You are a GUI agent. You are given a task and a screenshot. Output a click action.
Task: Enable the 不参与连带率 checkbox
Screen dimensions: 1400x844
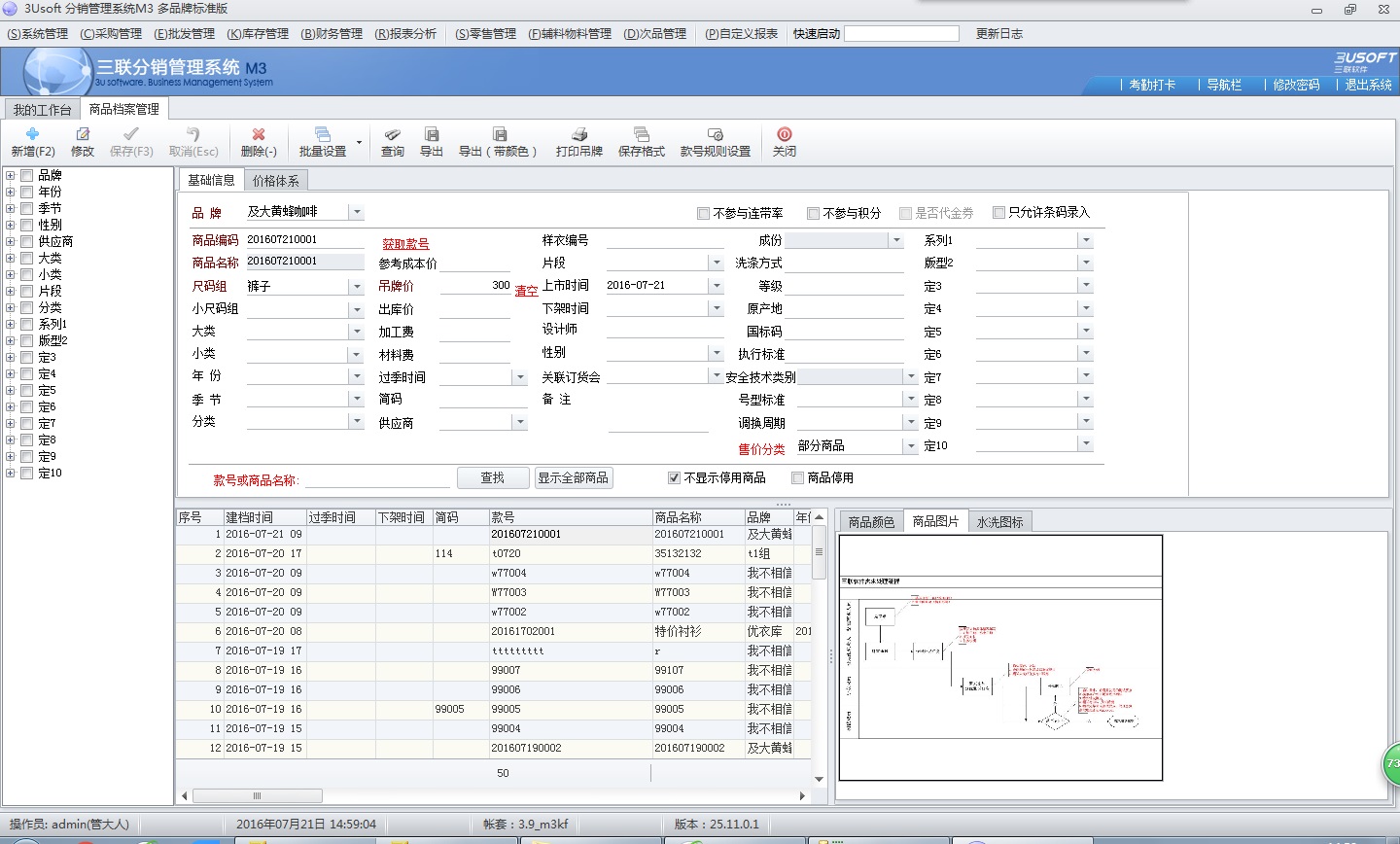click(703, 214)
